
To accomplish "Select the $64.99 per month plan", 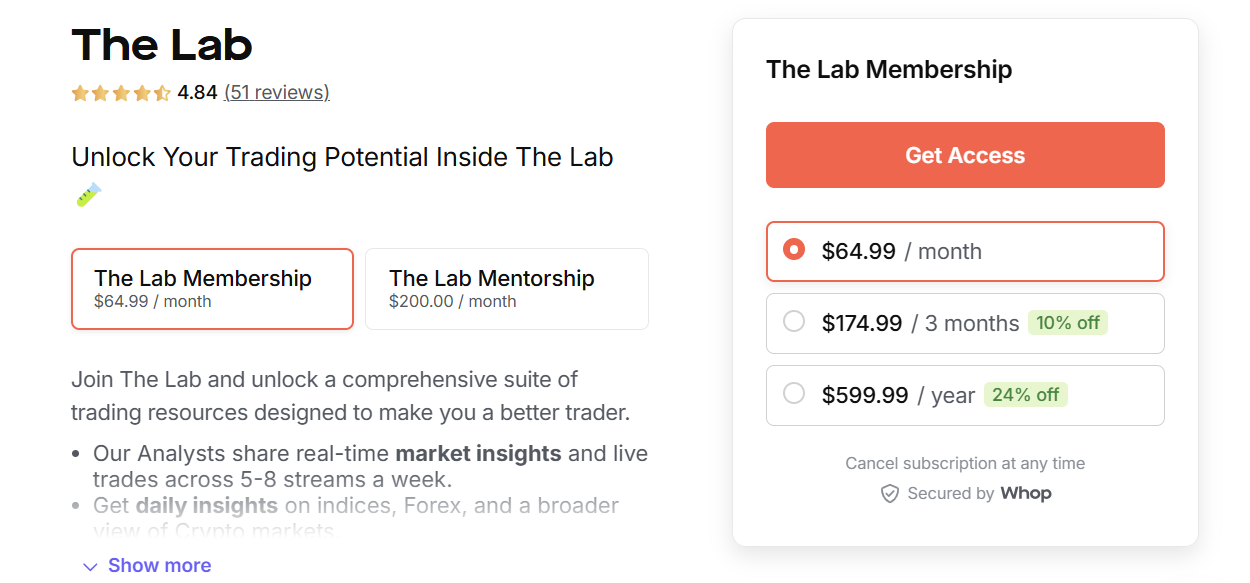I will point(965,251).
